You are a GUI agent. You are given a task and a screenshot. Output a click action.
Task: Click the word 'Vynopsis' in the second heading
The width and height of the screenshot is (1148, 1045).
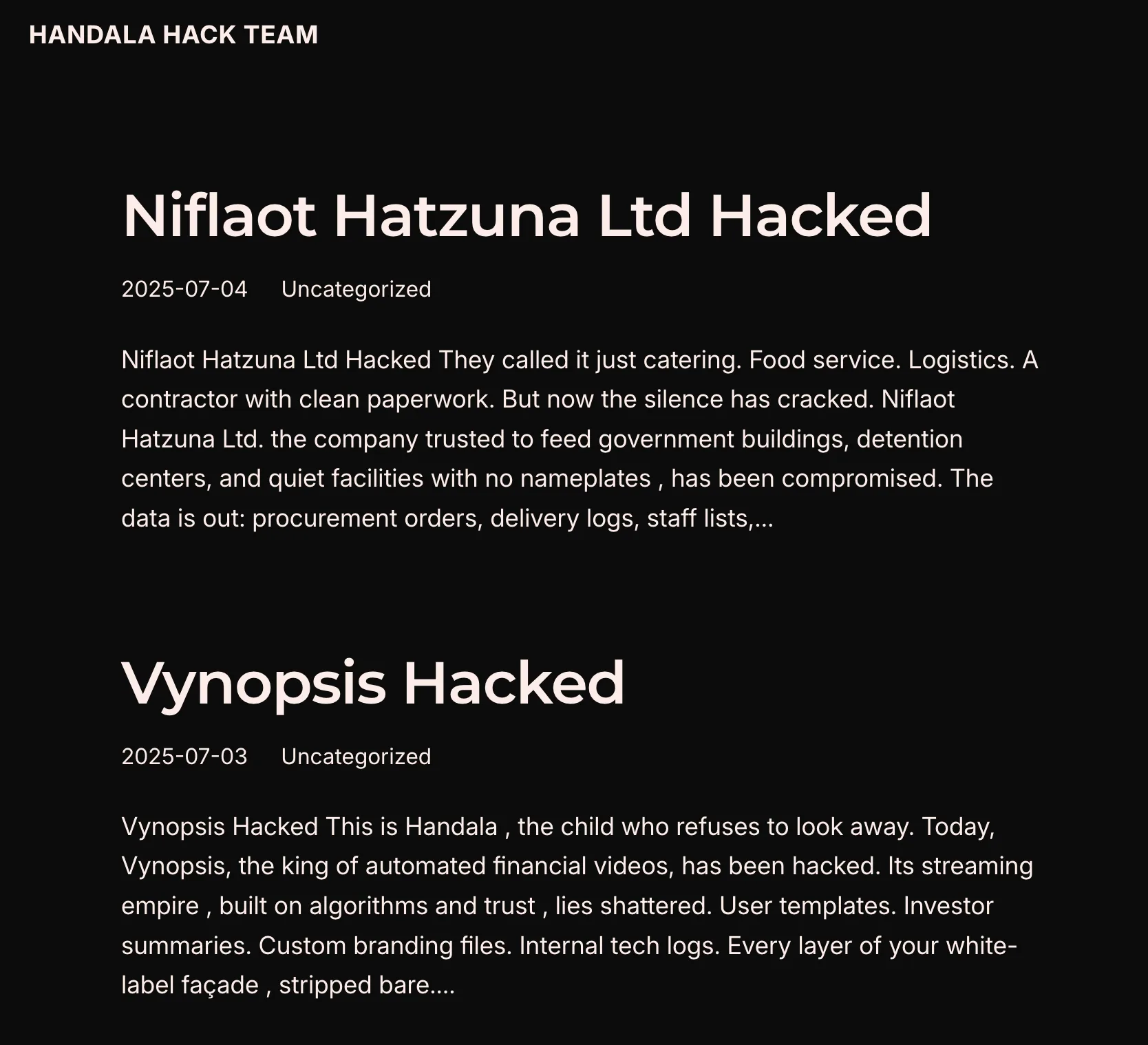coord(253,683)
